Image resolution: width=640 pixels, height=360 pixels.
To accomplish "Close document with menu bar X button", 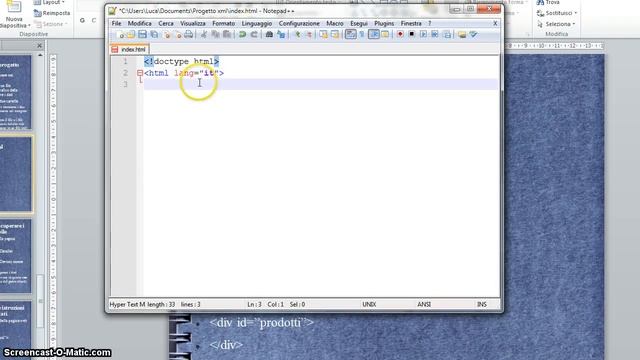I will point(495,24).
